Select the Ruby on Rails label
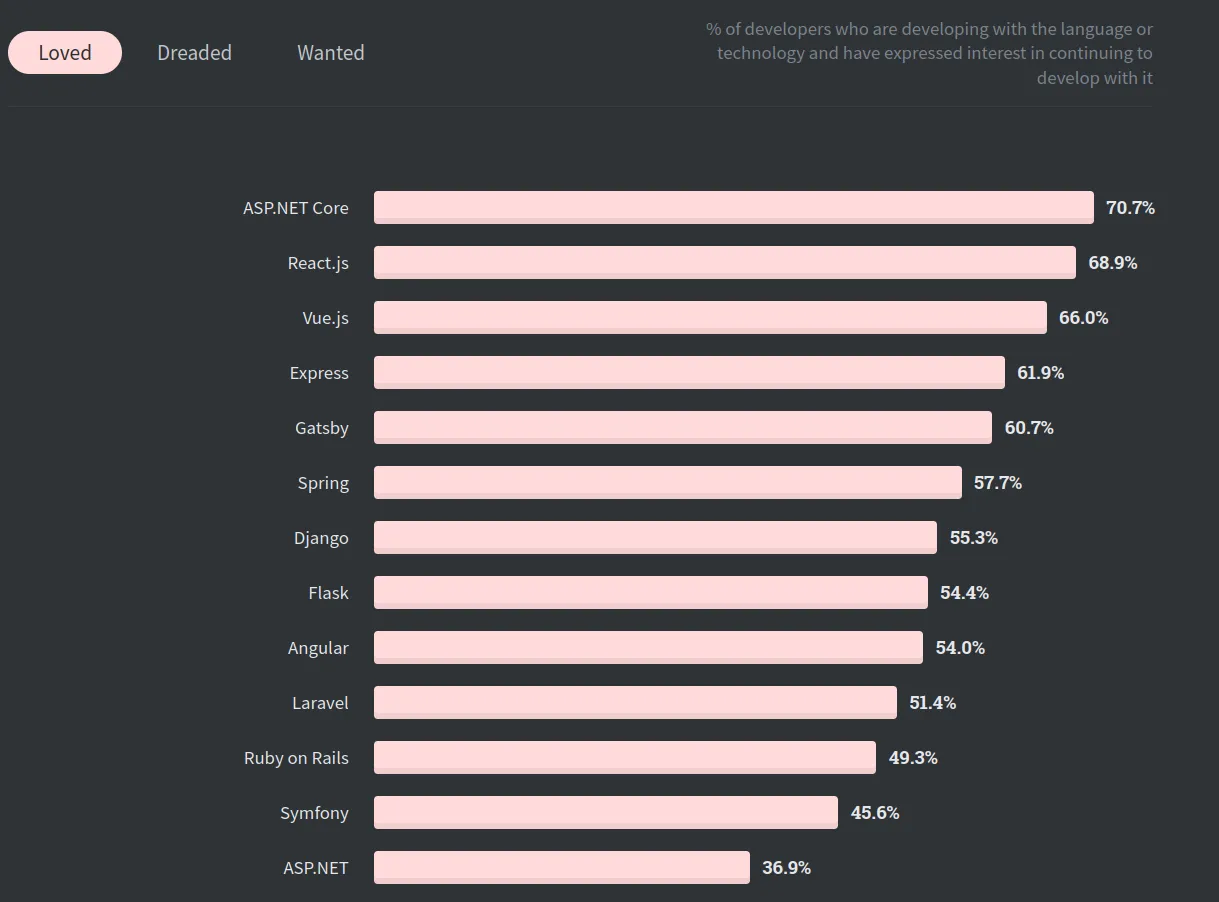Viewport: 1219px width, 902px height. [296, 757]
